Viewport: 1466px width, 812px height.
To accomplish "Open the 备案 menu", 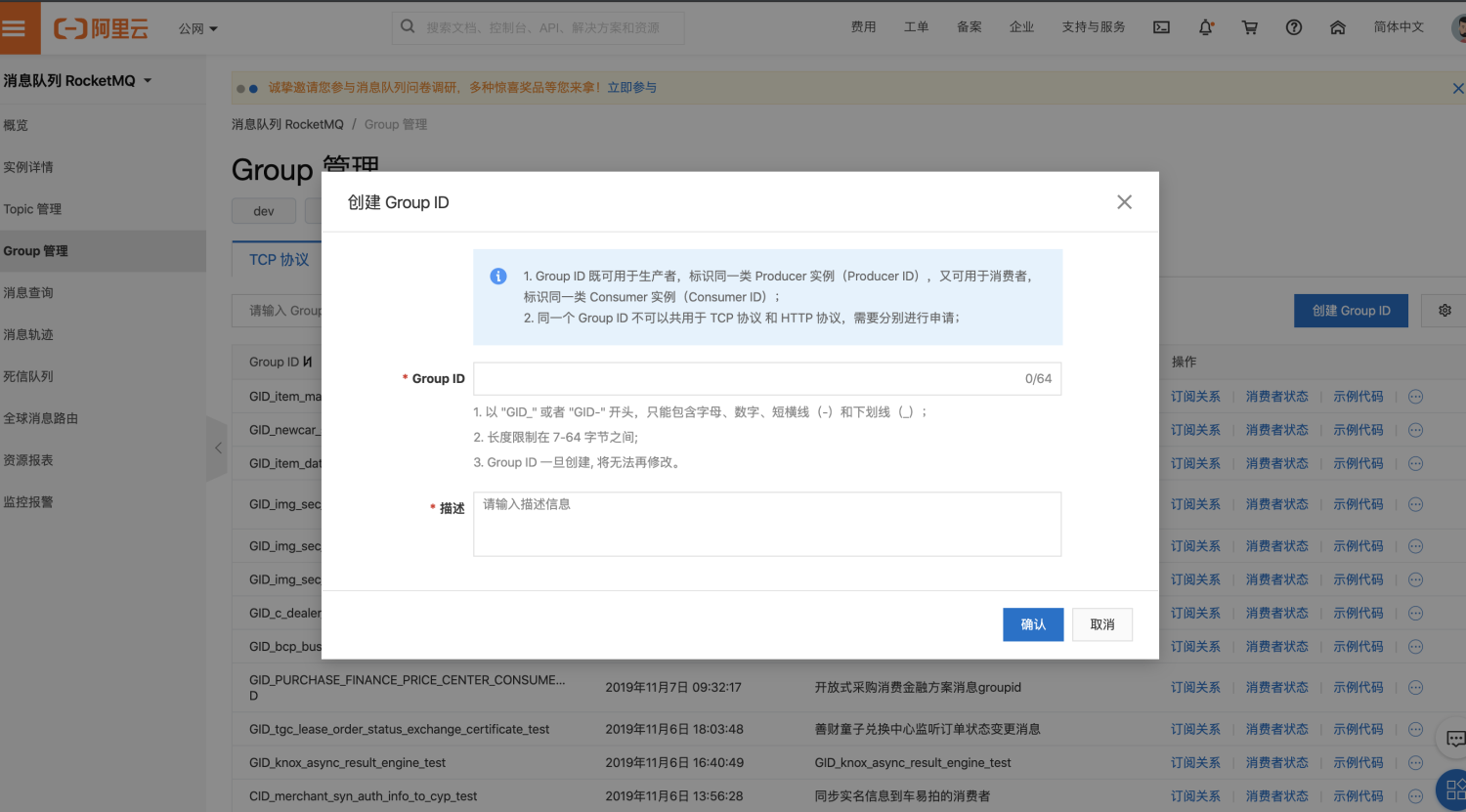I will [x=970, y=27].
